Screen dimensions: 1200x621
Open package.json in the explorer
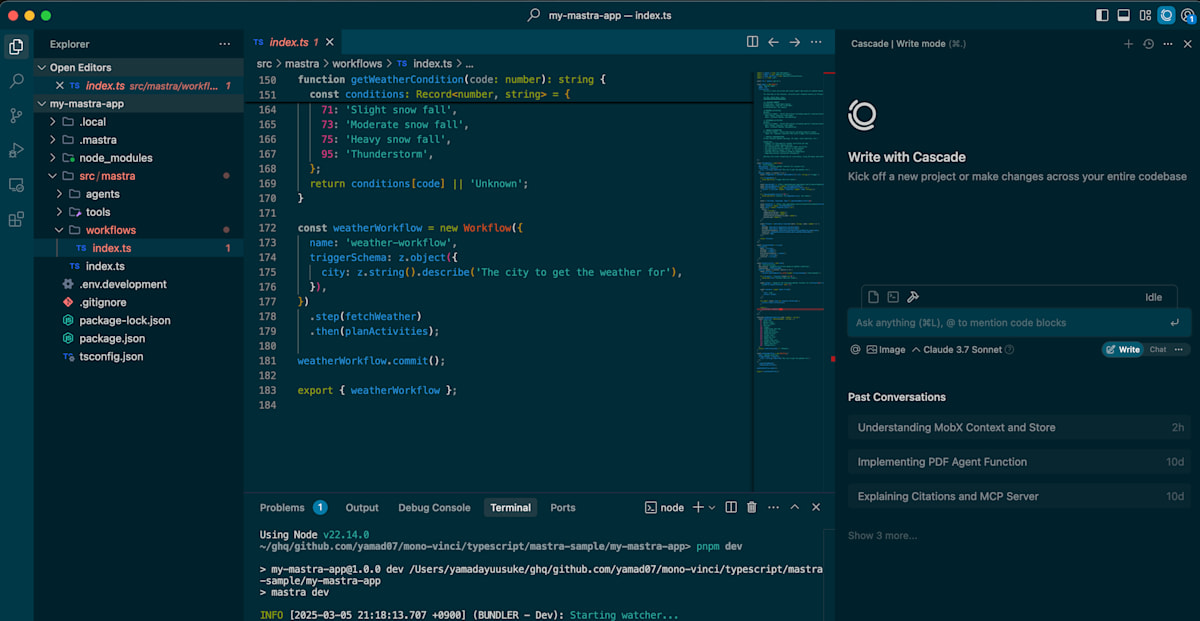tap(139, 338)
